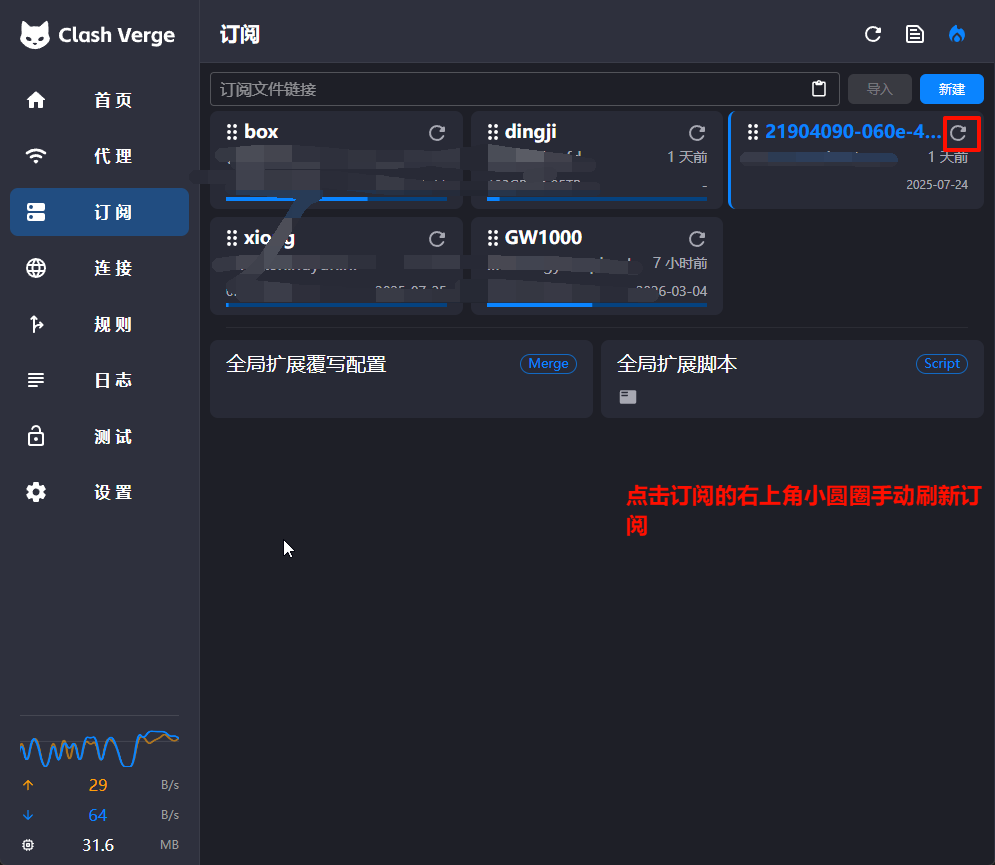Grab the drag handle on dingji card
Screen dimensions: 995x865
click(x=493, y=132)
